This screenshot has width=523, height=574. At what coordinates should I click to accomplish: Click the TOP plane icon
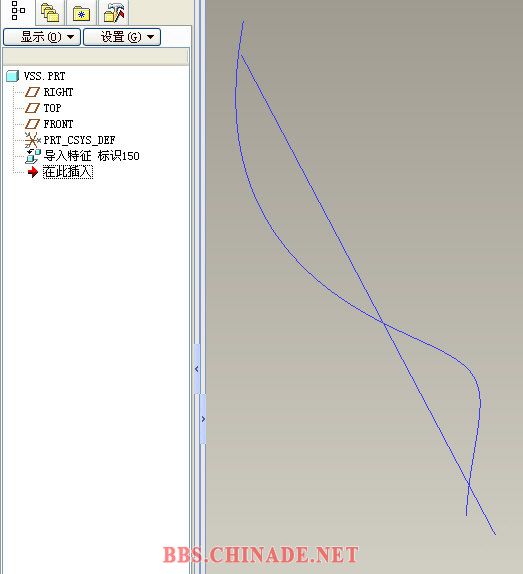(32, 108)
